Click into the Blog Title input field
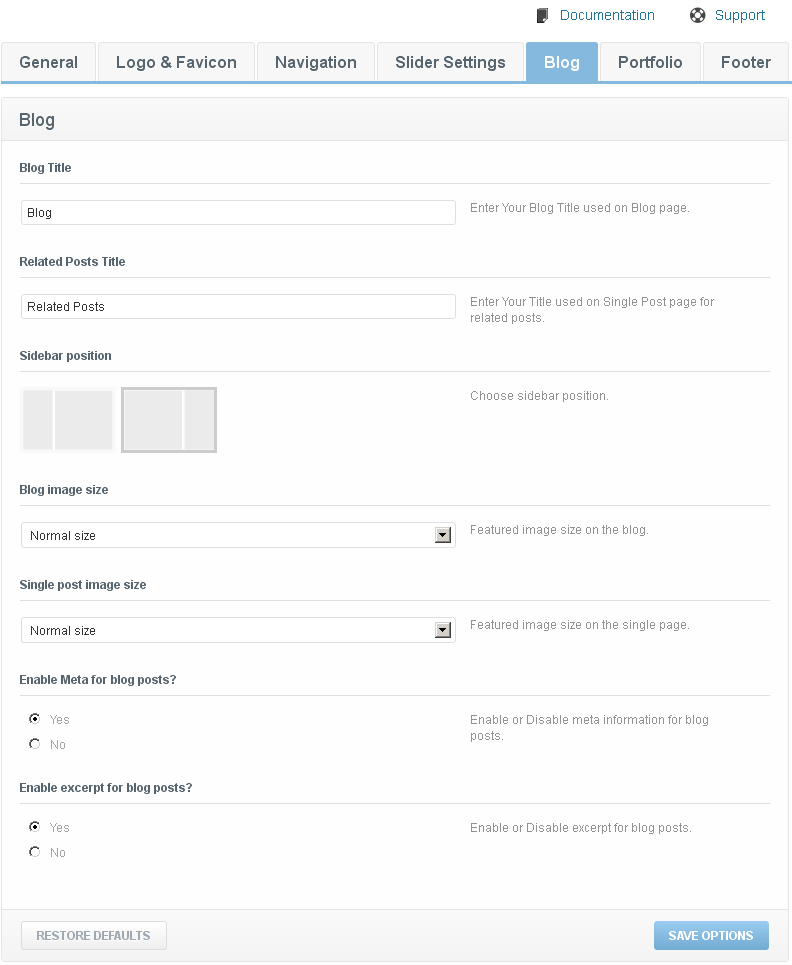792x965 pixels. [238, 212]
